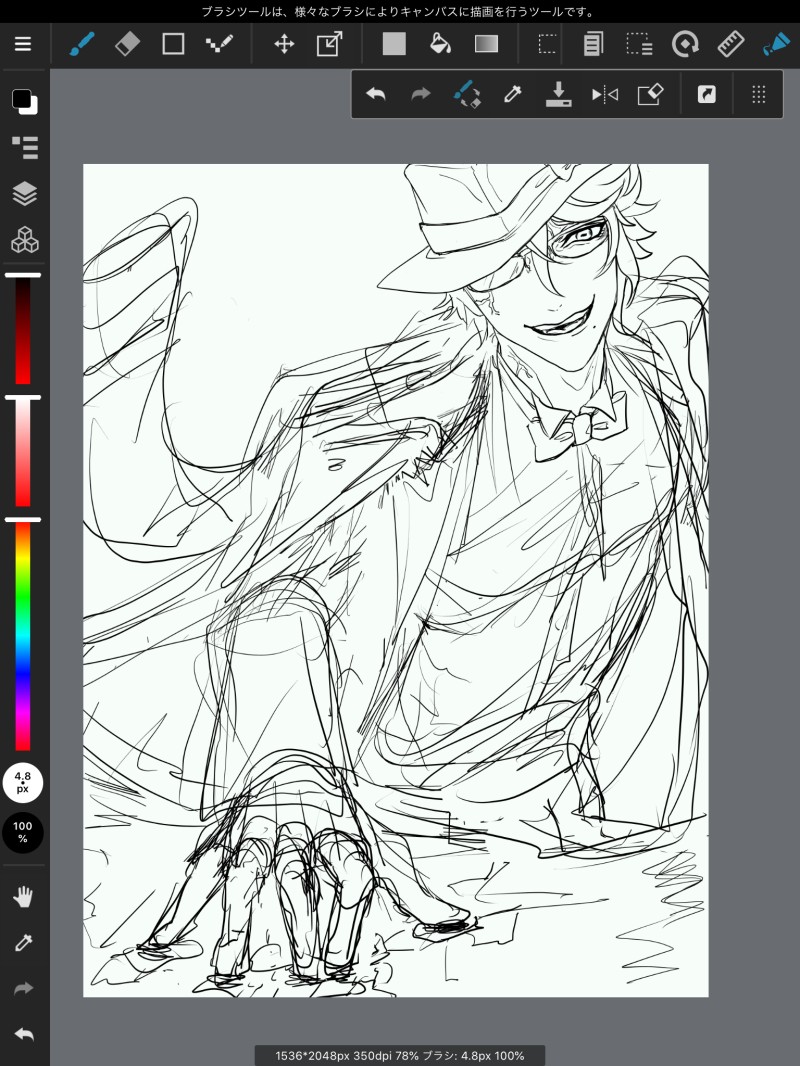800x1066 pixels.
Task: Open the hamburger main menu
Action: coord(23,44)
